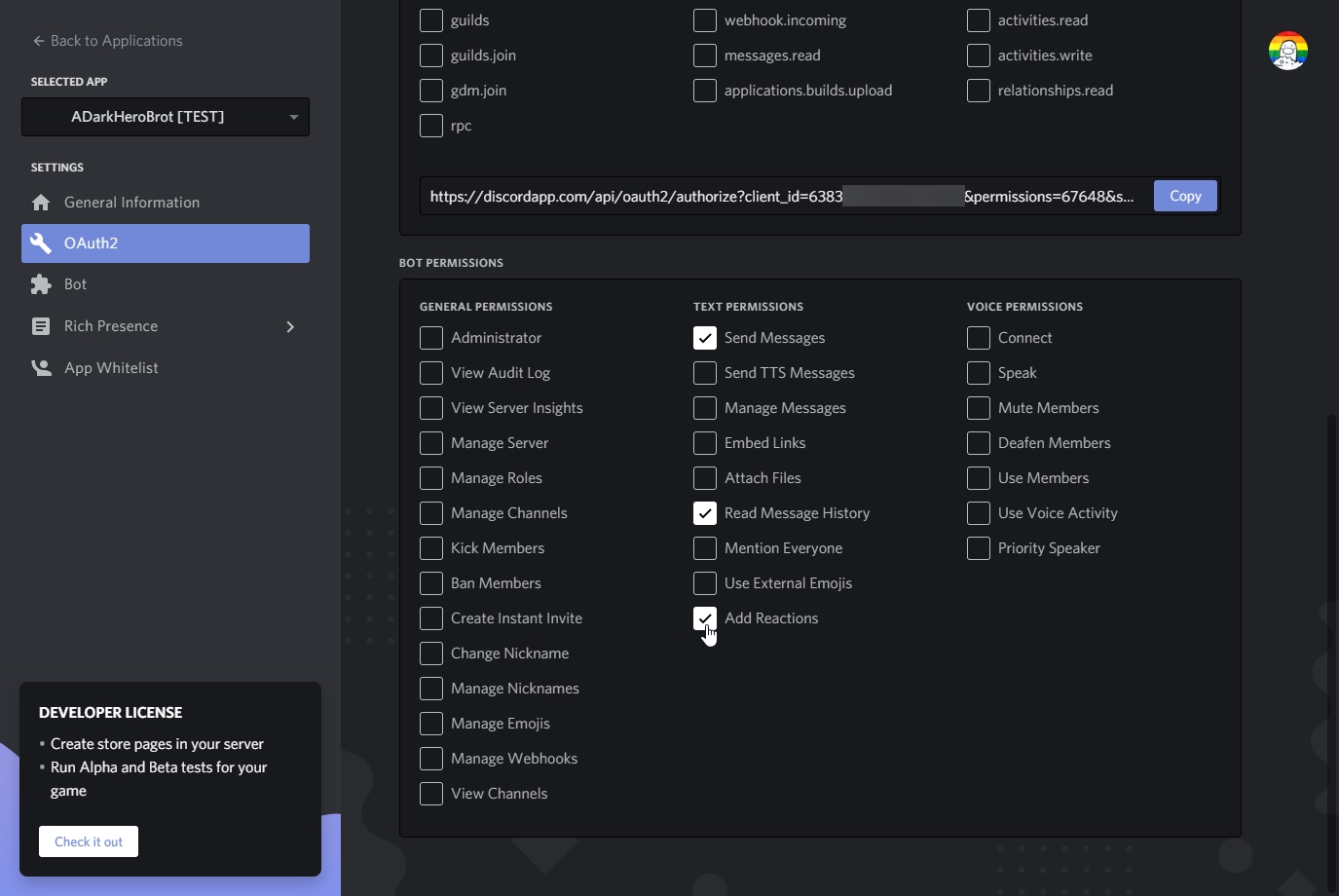Enable the Mention Everyone permission
Viewport: 1339px width, 896px height.
(705, 548)
